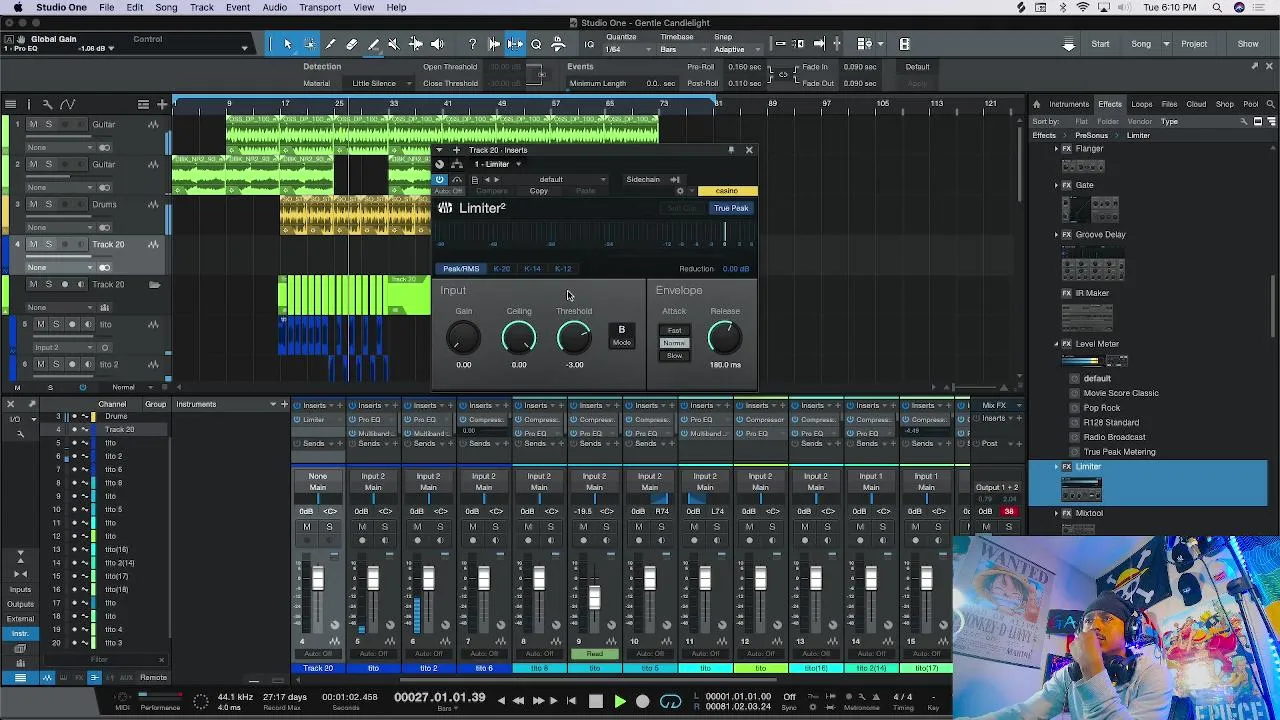Select the Range tool
Screen dimensions: 1280x720
(x=309, y=44)
